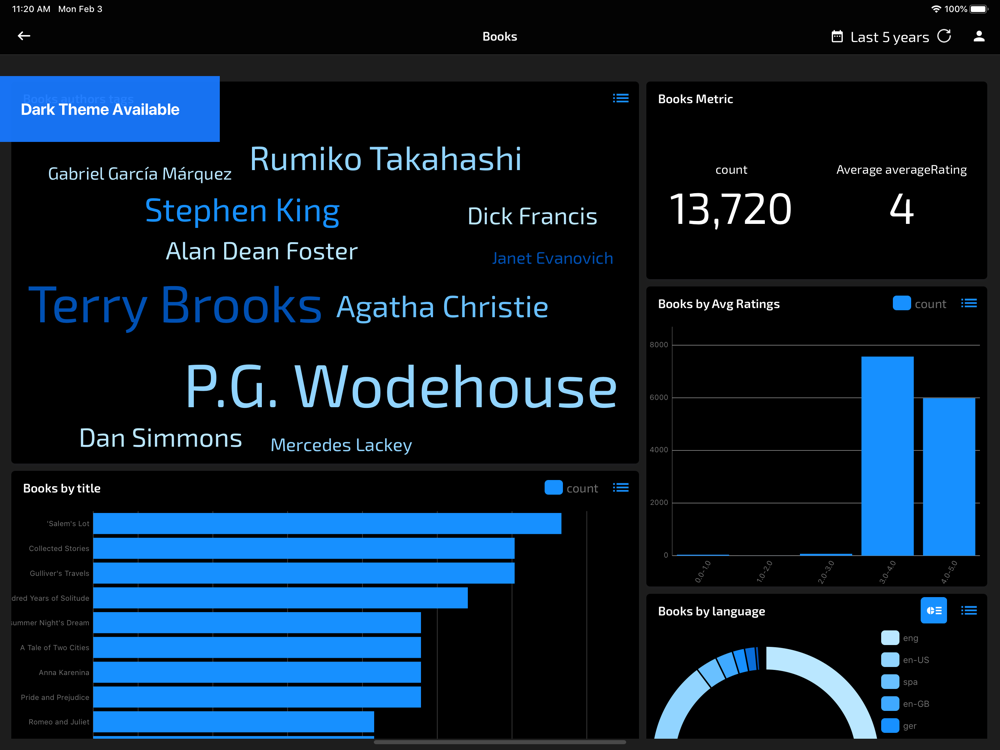
Task: Click the spa legend color swatch
Action: pos(890,682)
